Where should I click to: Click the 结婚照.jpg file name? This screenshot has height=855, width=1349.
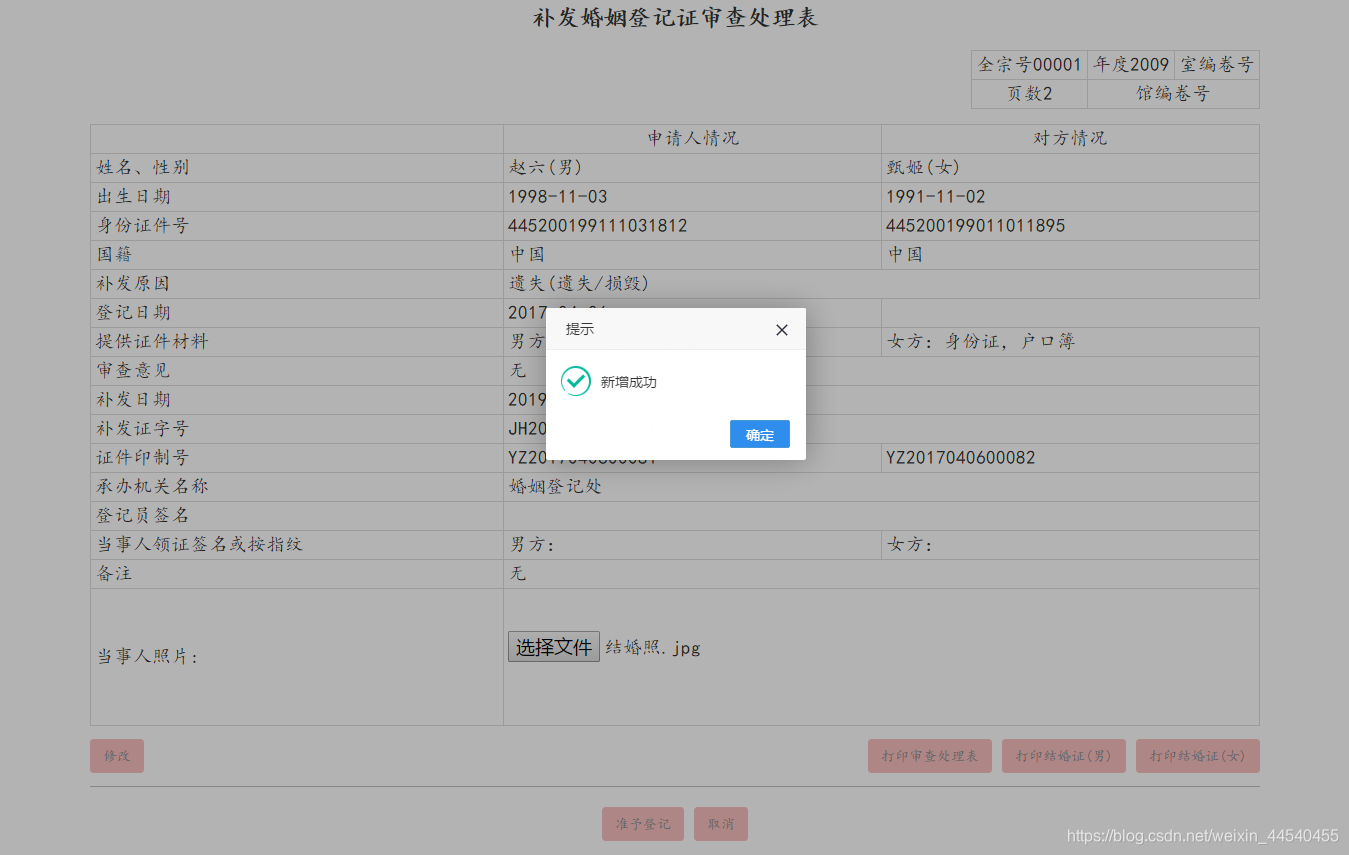tap(653, 647)
